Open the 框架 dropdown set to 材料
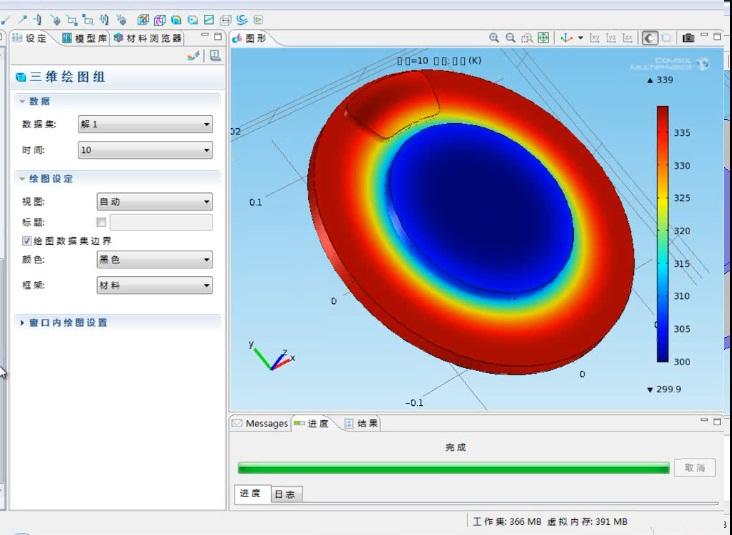Viewport: 732px width, 535px height. tap(155, 285)
